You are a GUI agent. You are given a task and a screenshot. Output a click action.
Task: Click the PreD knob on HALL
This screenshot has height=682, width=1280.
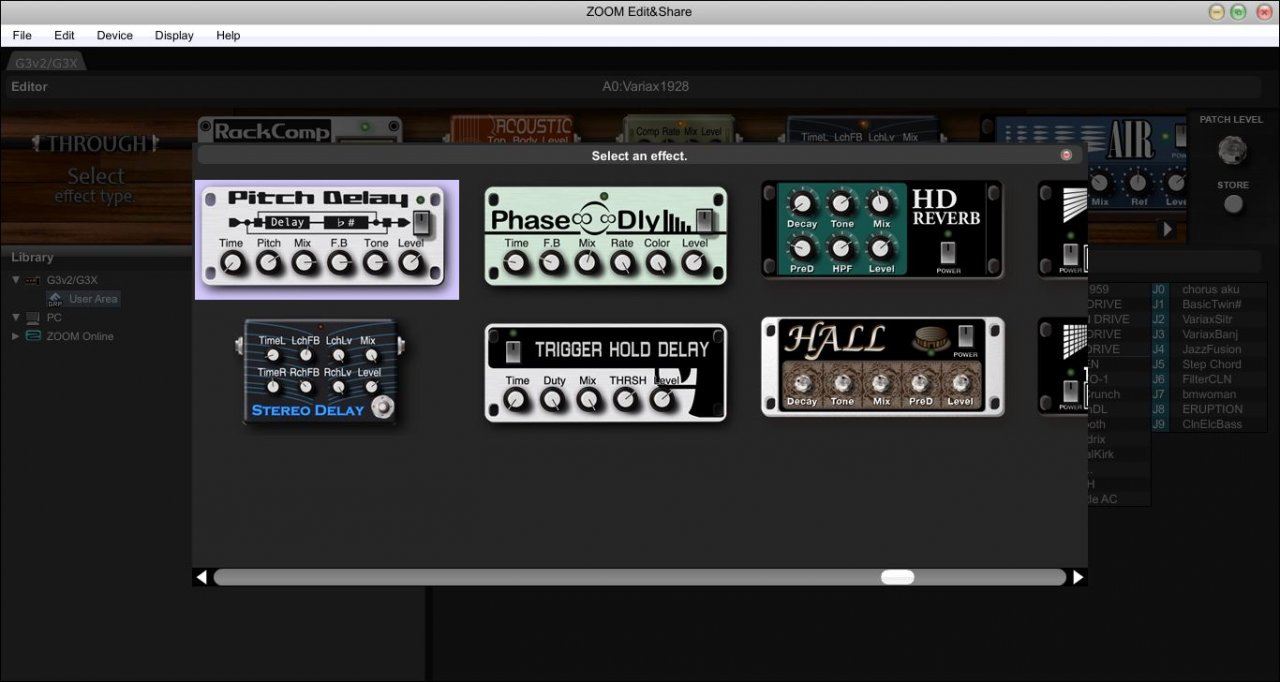pos(920,383)
